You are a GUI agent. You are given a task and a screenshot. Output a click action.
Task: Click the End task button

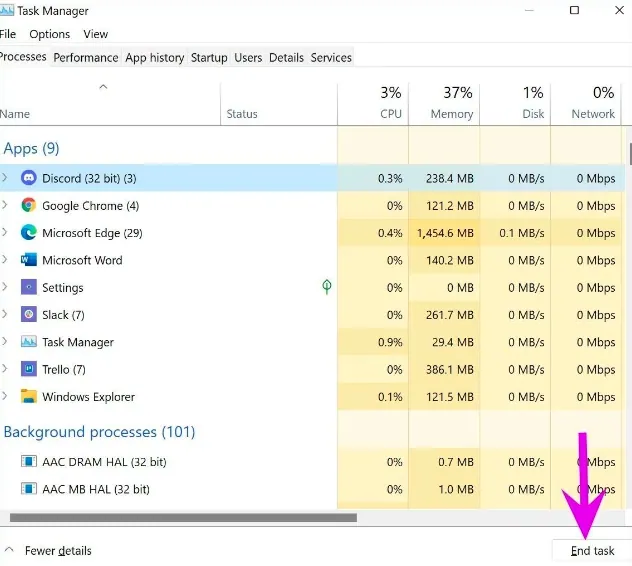592,551
